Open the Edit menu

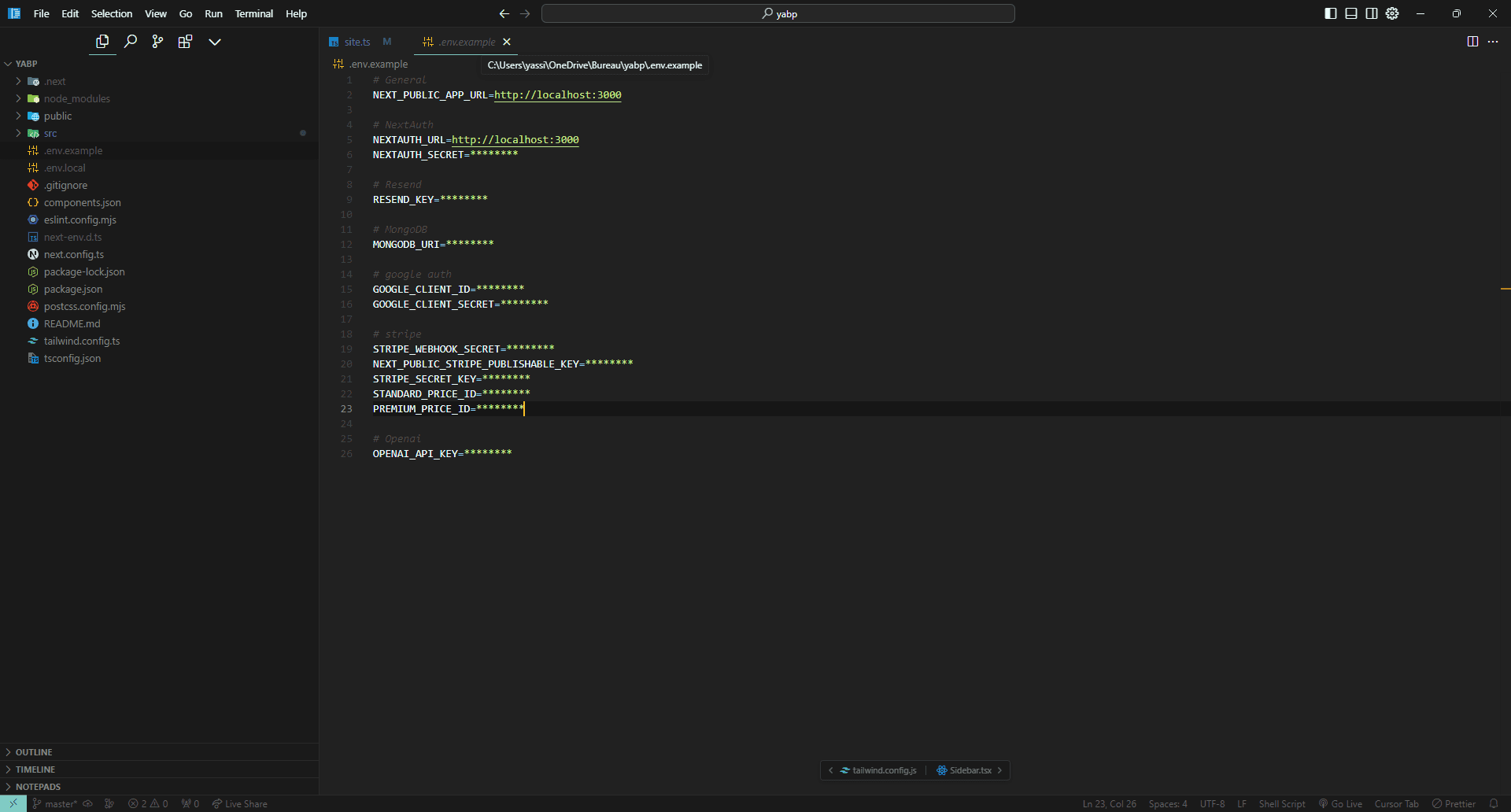tap(70, 13)
